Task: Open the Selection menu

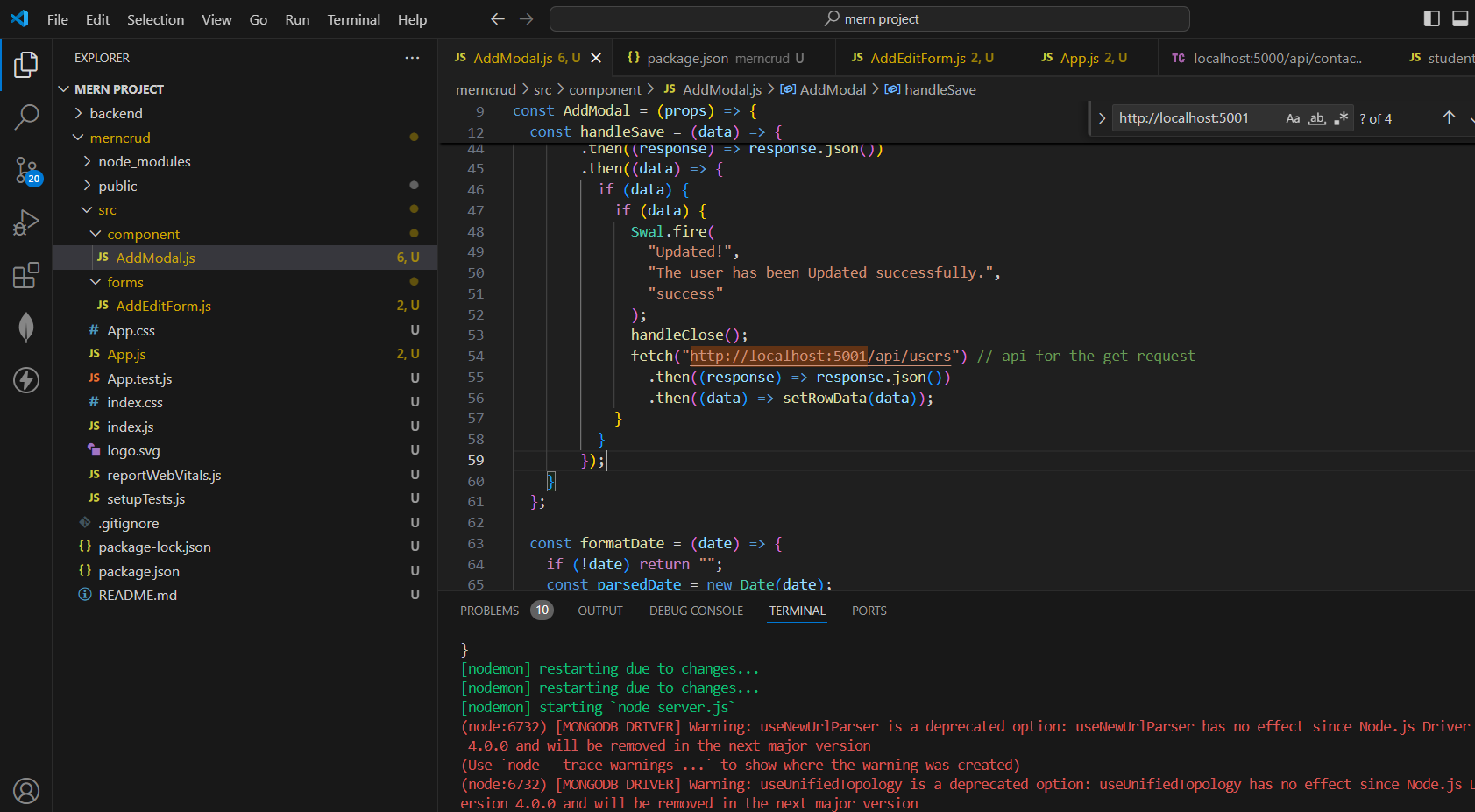Action: [x=155, y=19]
